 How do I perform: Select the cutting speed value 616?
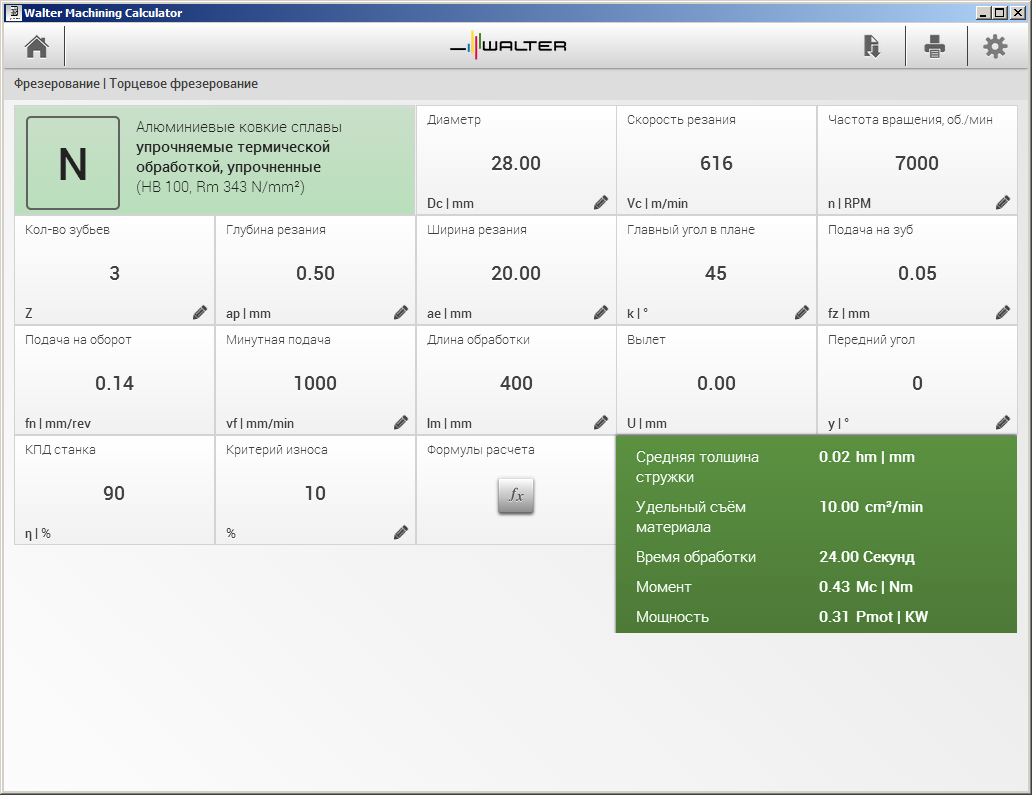tap(716, 163)
